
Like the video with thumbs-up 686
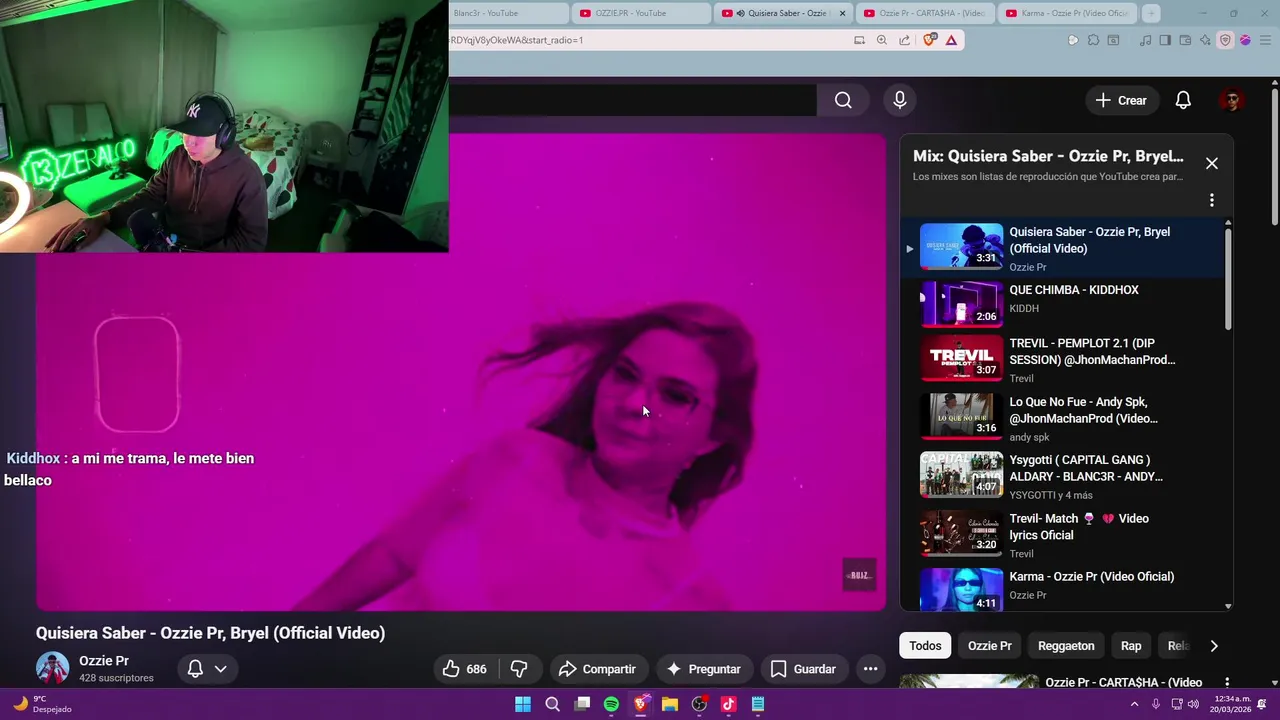click(x=465, y=669)
